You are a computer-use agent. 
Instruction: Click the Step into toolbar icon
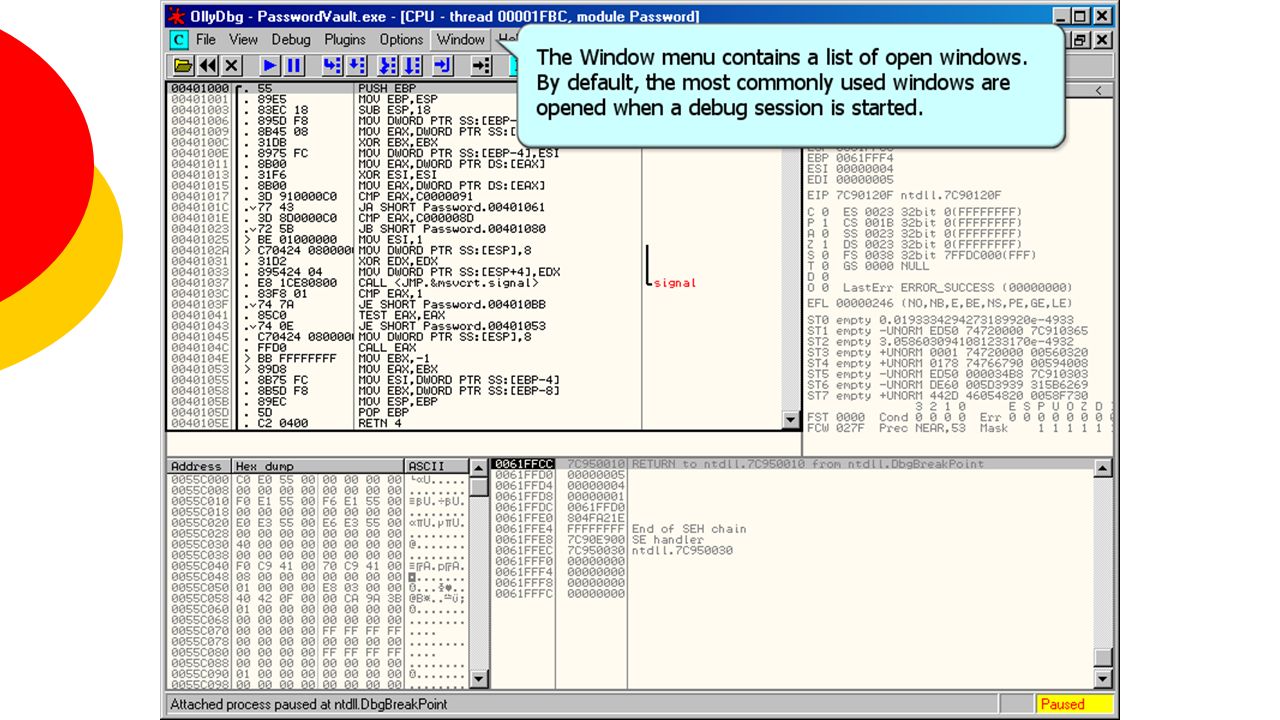point(332,65)
